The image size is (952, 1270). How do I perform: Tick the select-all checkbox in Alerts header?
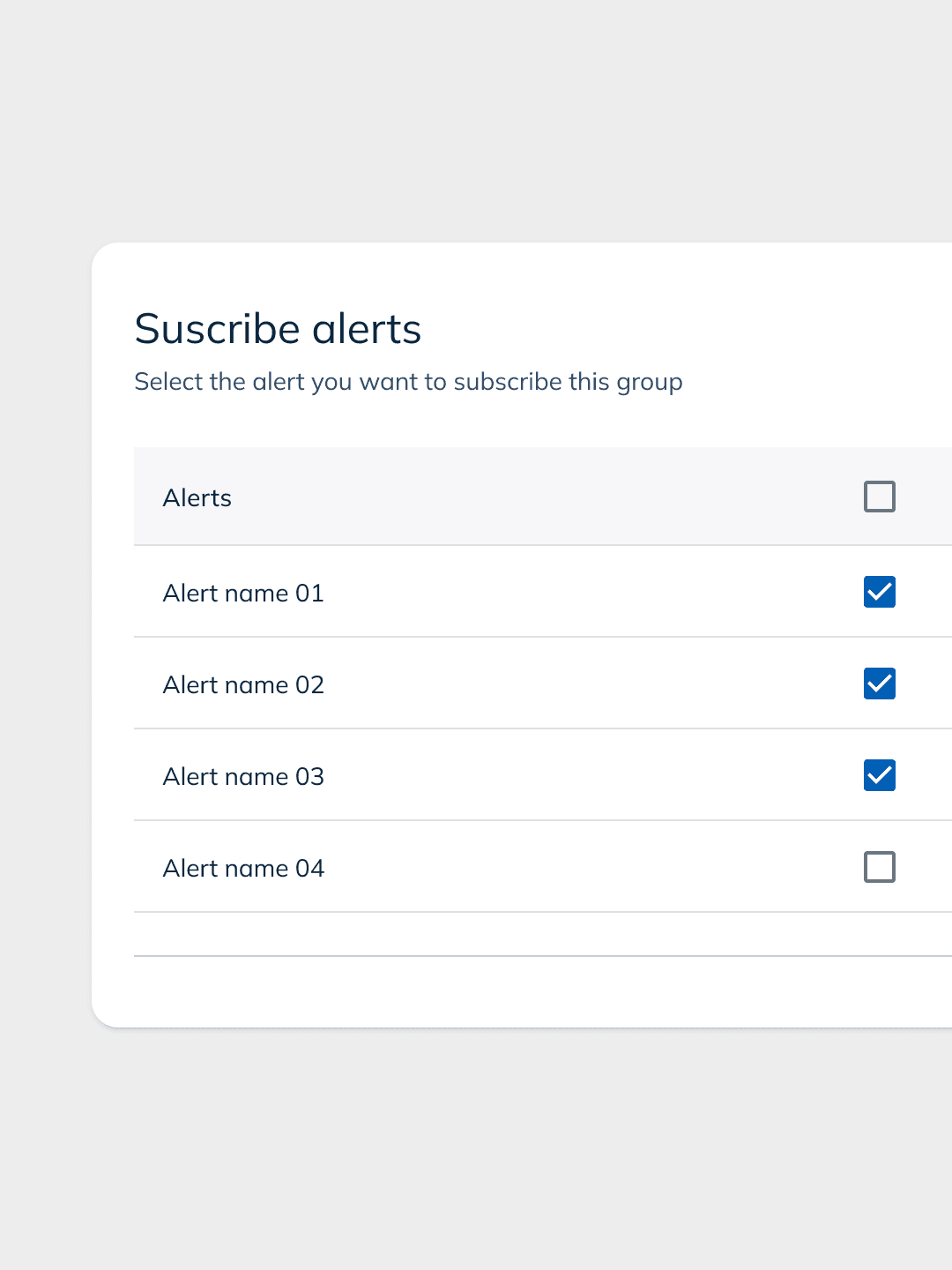(x=880, y=497)
